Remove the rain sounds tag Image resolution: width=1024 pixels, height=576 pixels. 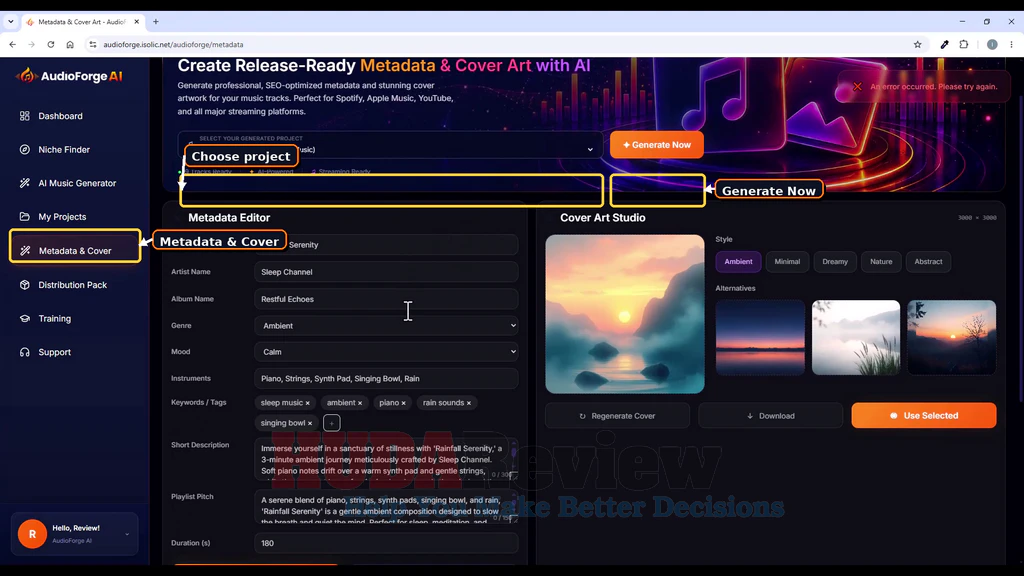click(469, 403)
